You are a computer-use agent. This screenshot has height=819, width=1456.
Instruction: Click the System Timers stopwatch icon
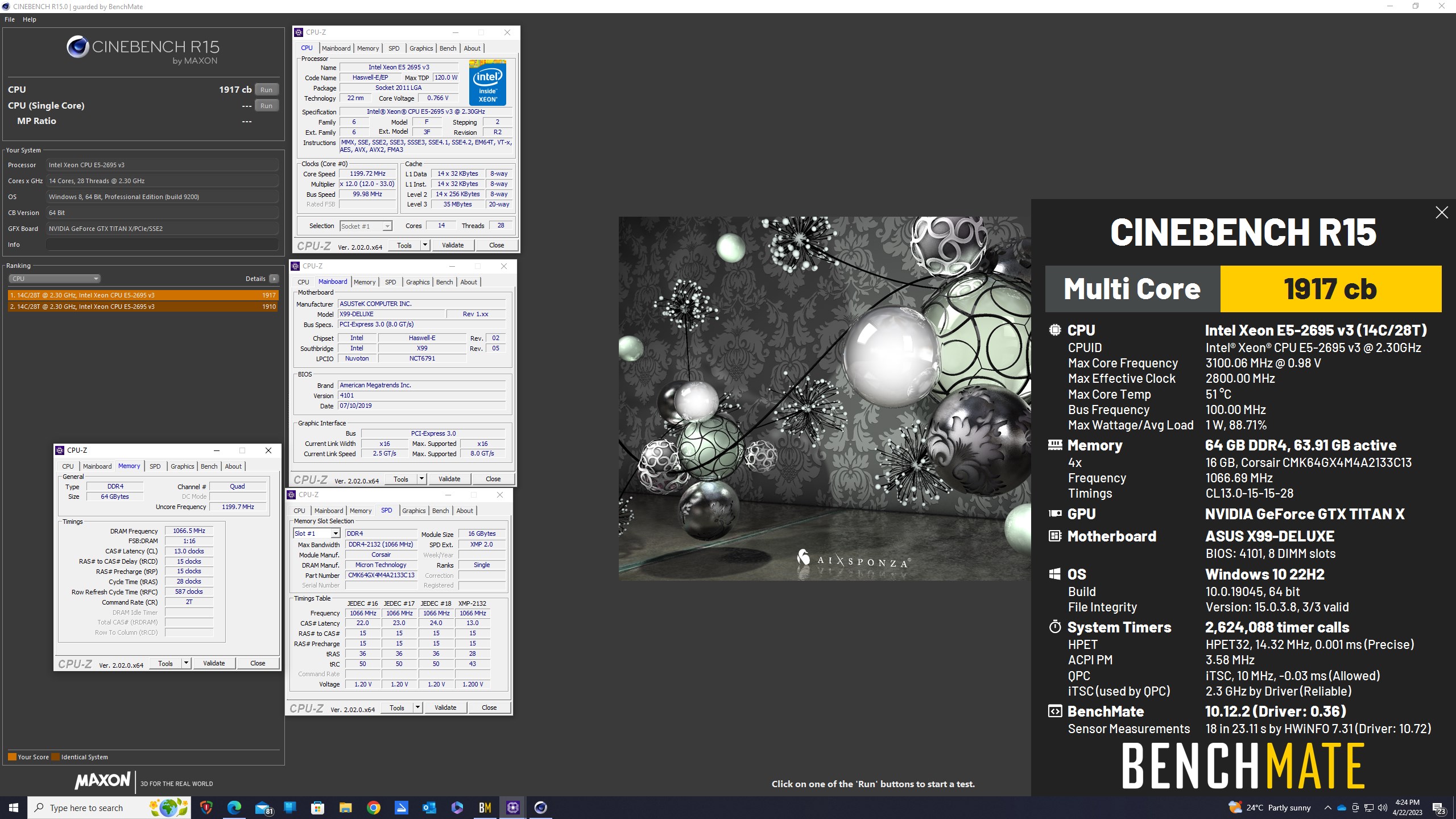1055,627
